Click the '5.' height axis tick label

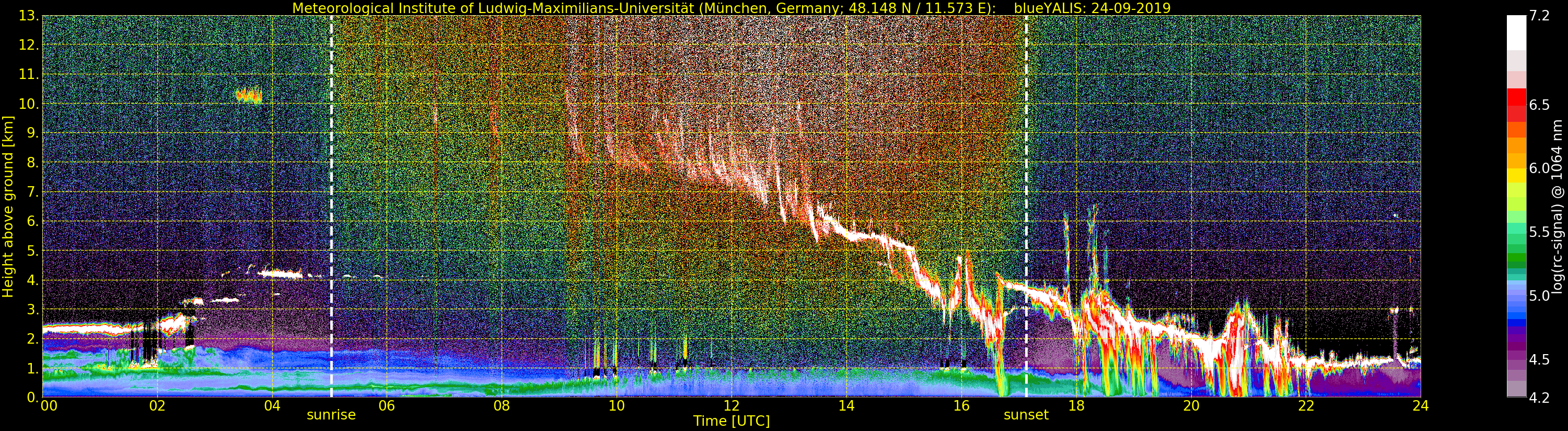pyautogui.click(x=32, y=251)
